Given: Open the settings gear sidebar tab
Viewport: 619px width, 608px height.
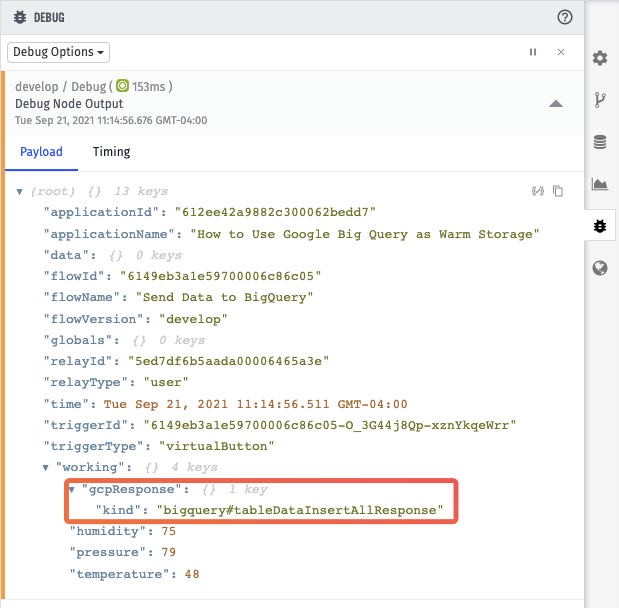Looking at the screenshot, I should pyautogui.click(x=600, y=58).
